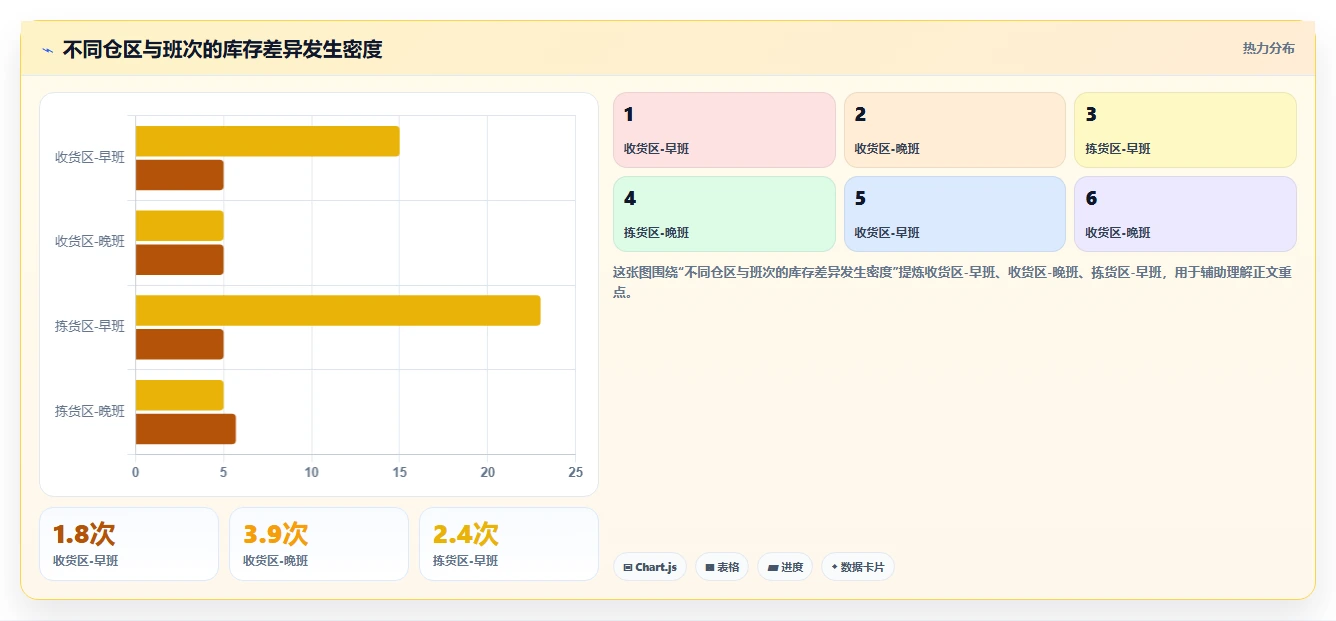This screenshot has height=621, width=1336.
Task: Click the yellow bar for 拣货区-晚班
Action: pyautogui.click(x=180, y=395)
